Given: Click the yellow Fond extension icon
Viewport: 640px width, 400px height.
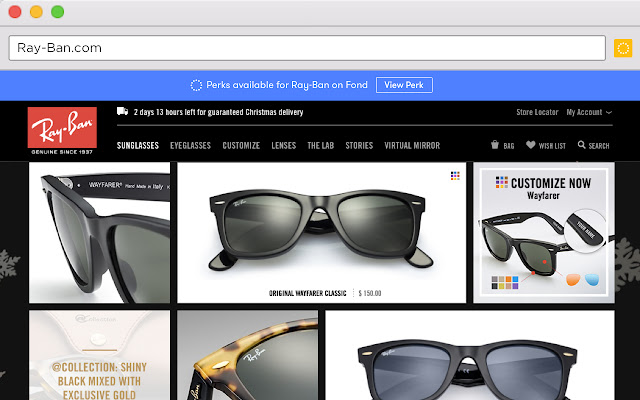Looking at the screenshot, I should click(623, 48).
